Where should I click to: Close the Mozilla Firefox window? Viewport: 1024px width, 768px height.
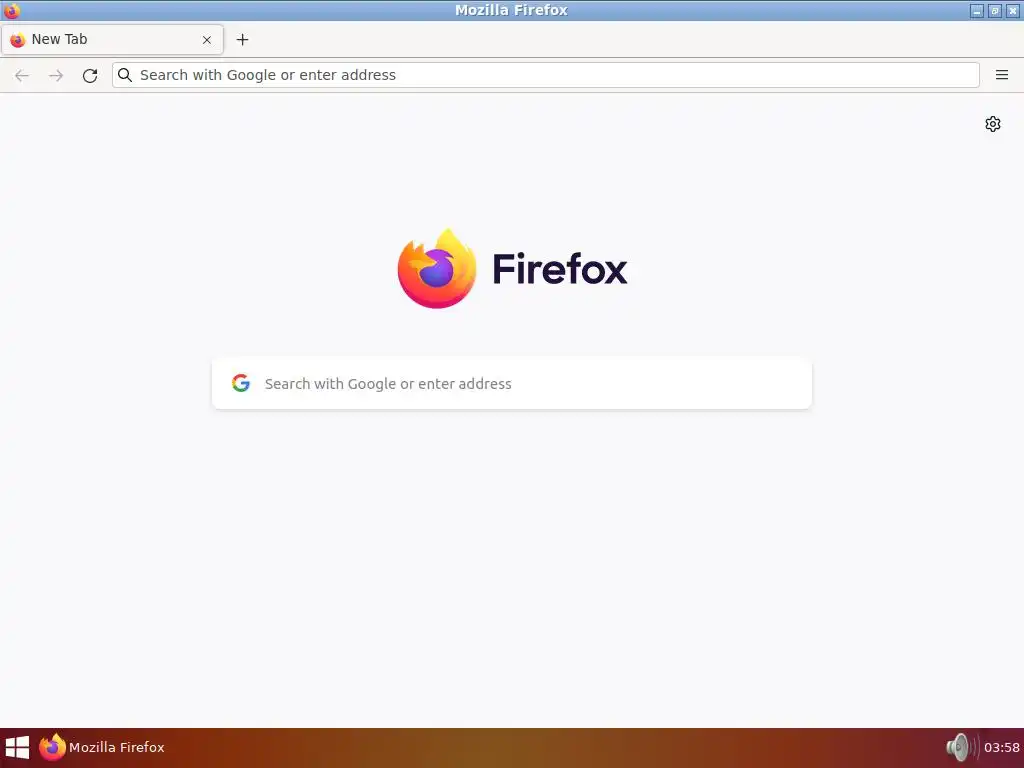tap(1012, 10)
